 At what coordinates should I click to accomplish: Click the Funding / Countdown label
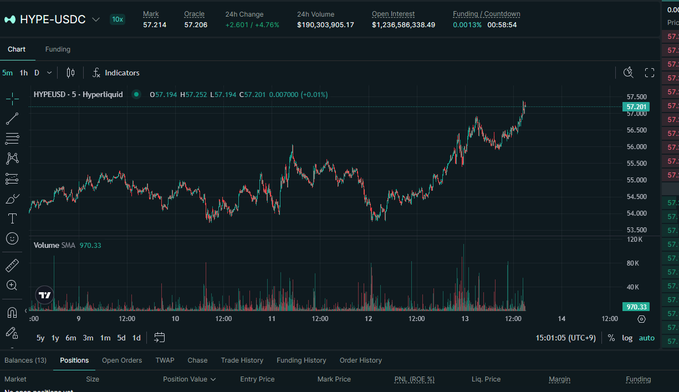tap(486, 14)
